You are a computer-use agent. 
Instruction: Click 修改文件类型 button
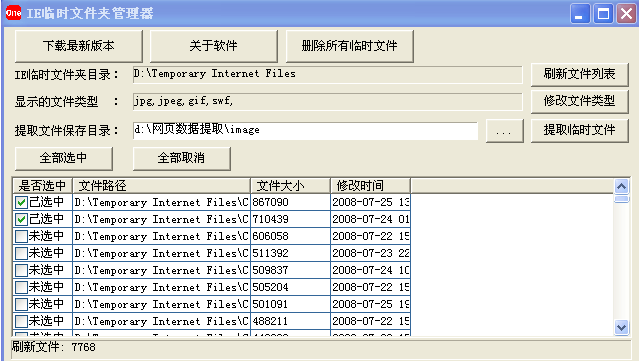pos(579,101)
